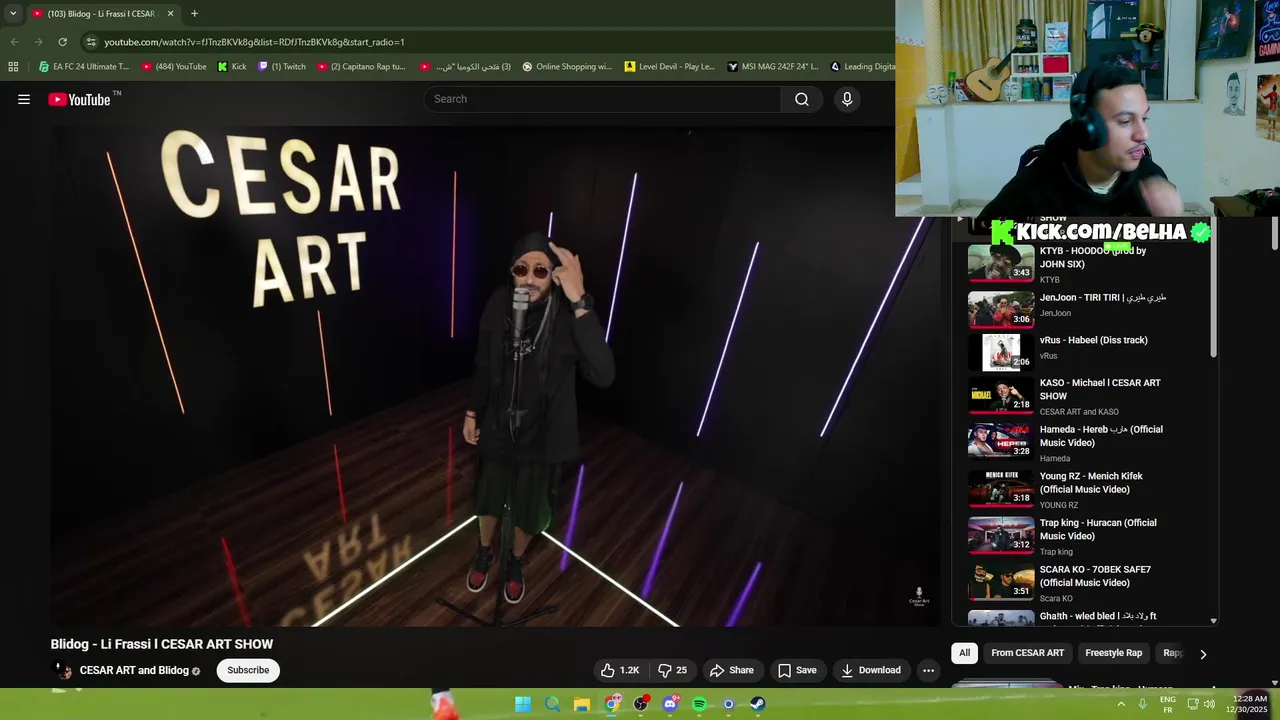Open the Windows Start menu

click(522, 704)
